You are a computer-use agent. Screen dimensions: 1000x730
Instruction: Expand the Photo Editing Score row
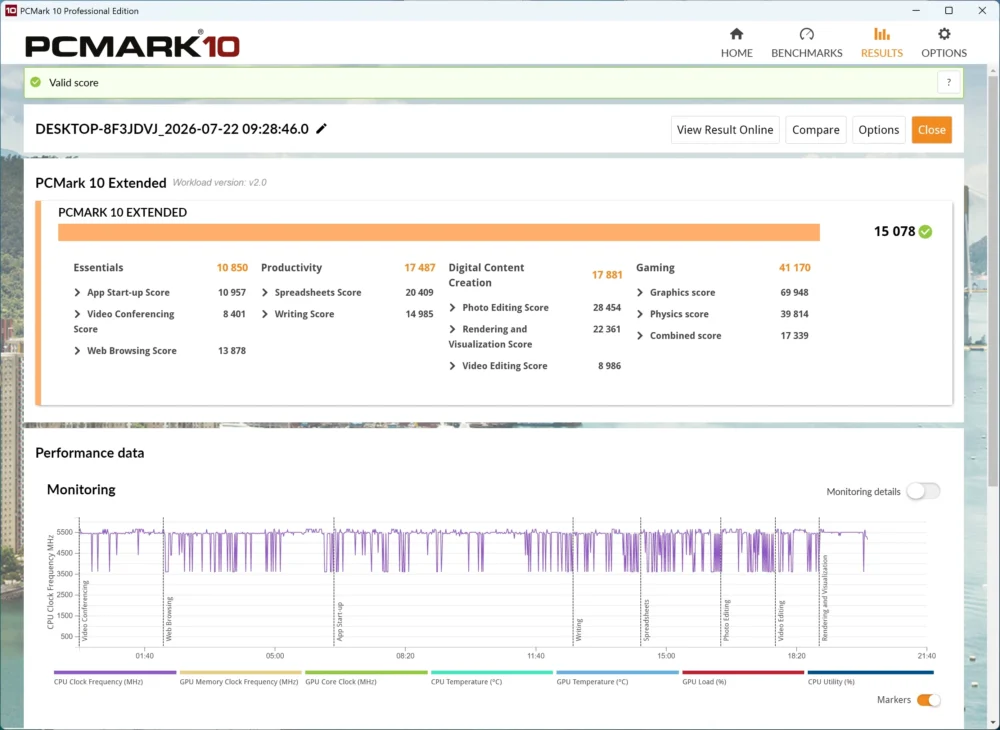point(452,308)
